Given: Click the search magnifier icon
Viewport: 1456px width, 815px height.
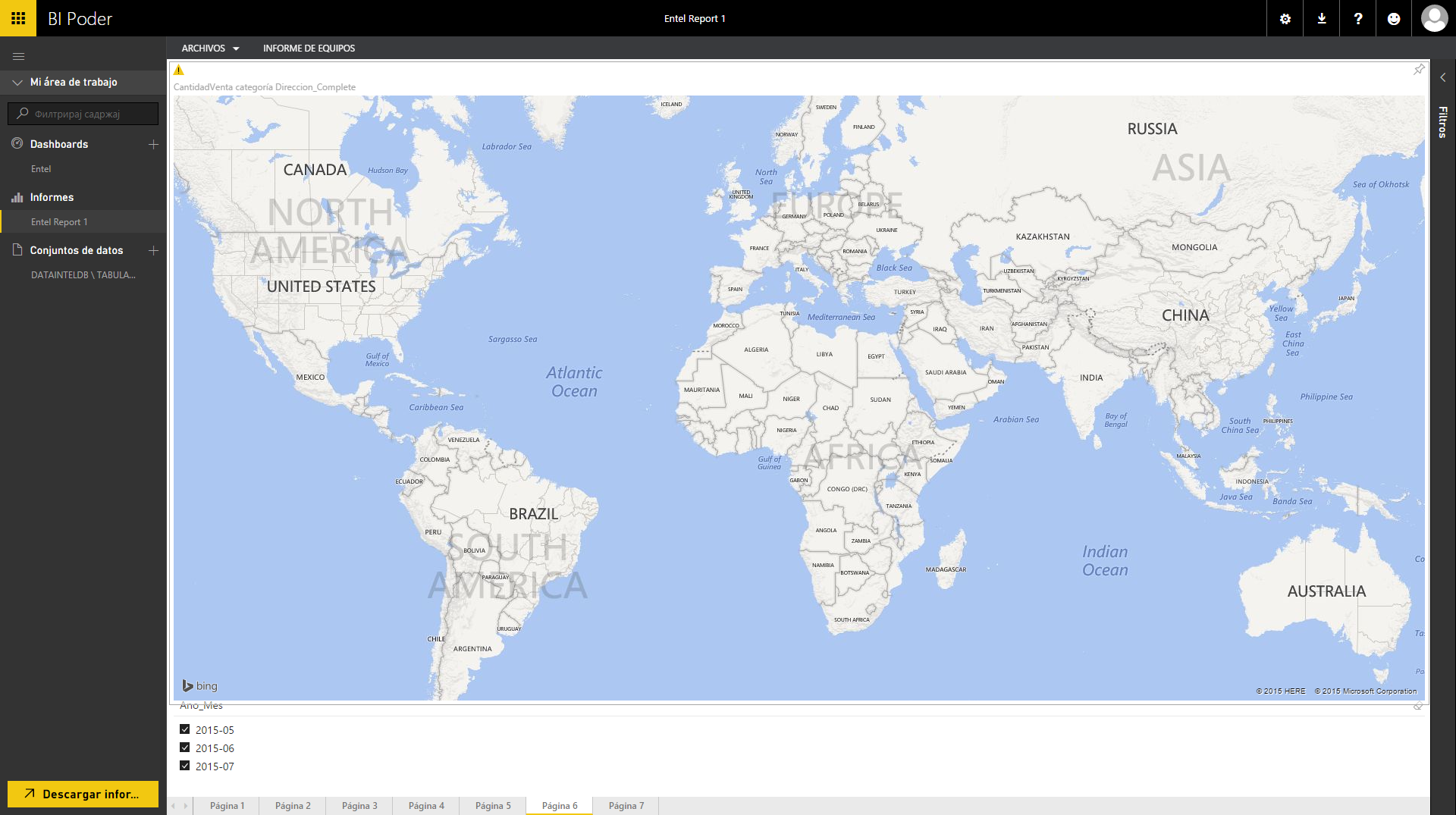Looking at the screenshot, I should pyautogui.click(x=23, y=114).
